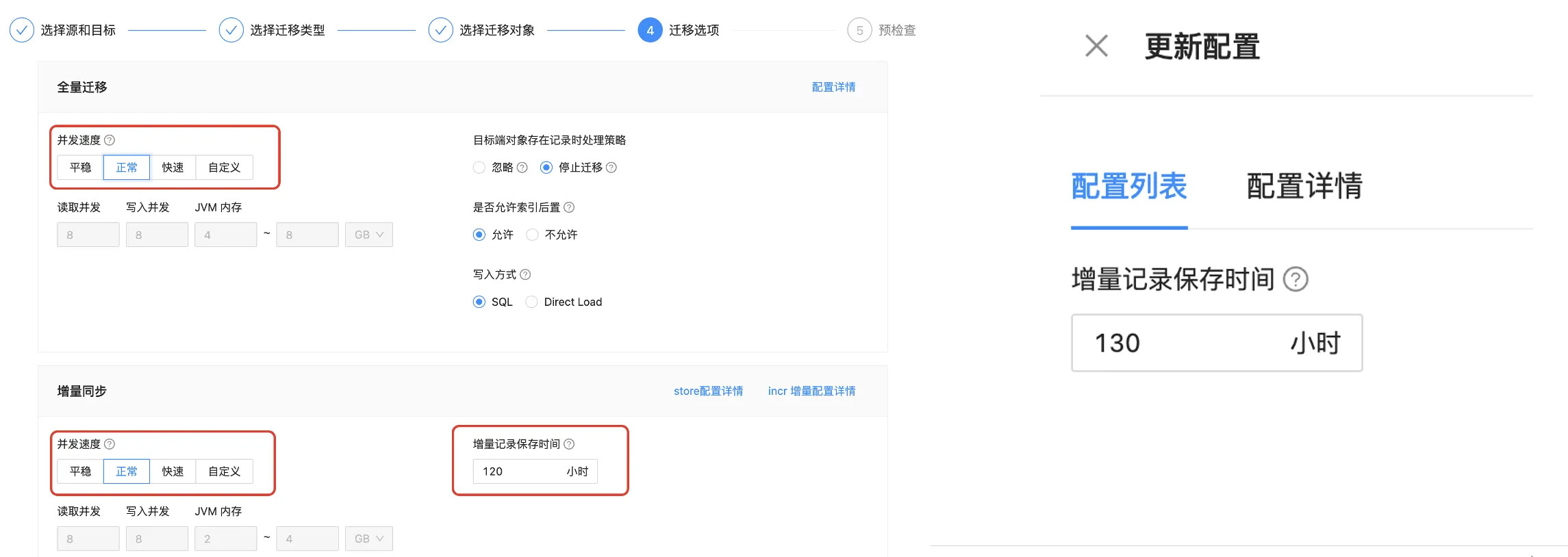The image size is (1568, 557).
Task: Select 停止迁移 radio button
Action: pos(546,168)
